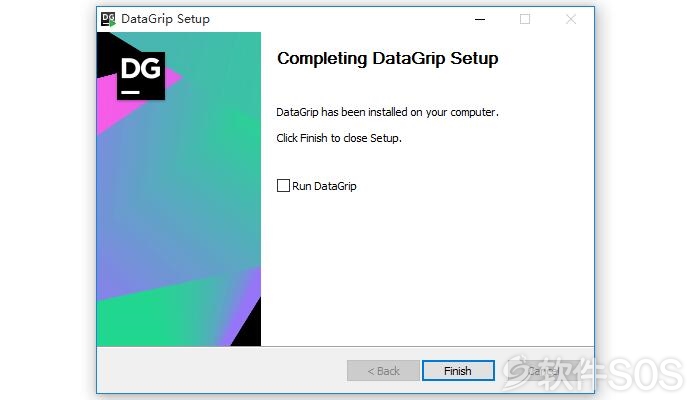Click the purple triangle at the banner bottom
Viewport: 695px width, 400px height.
[x=244, y=306]
